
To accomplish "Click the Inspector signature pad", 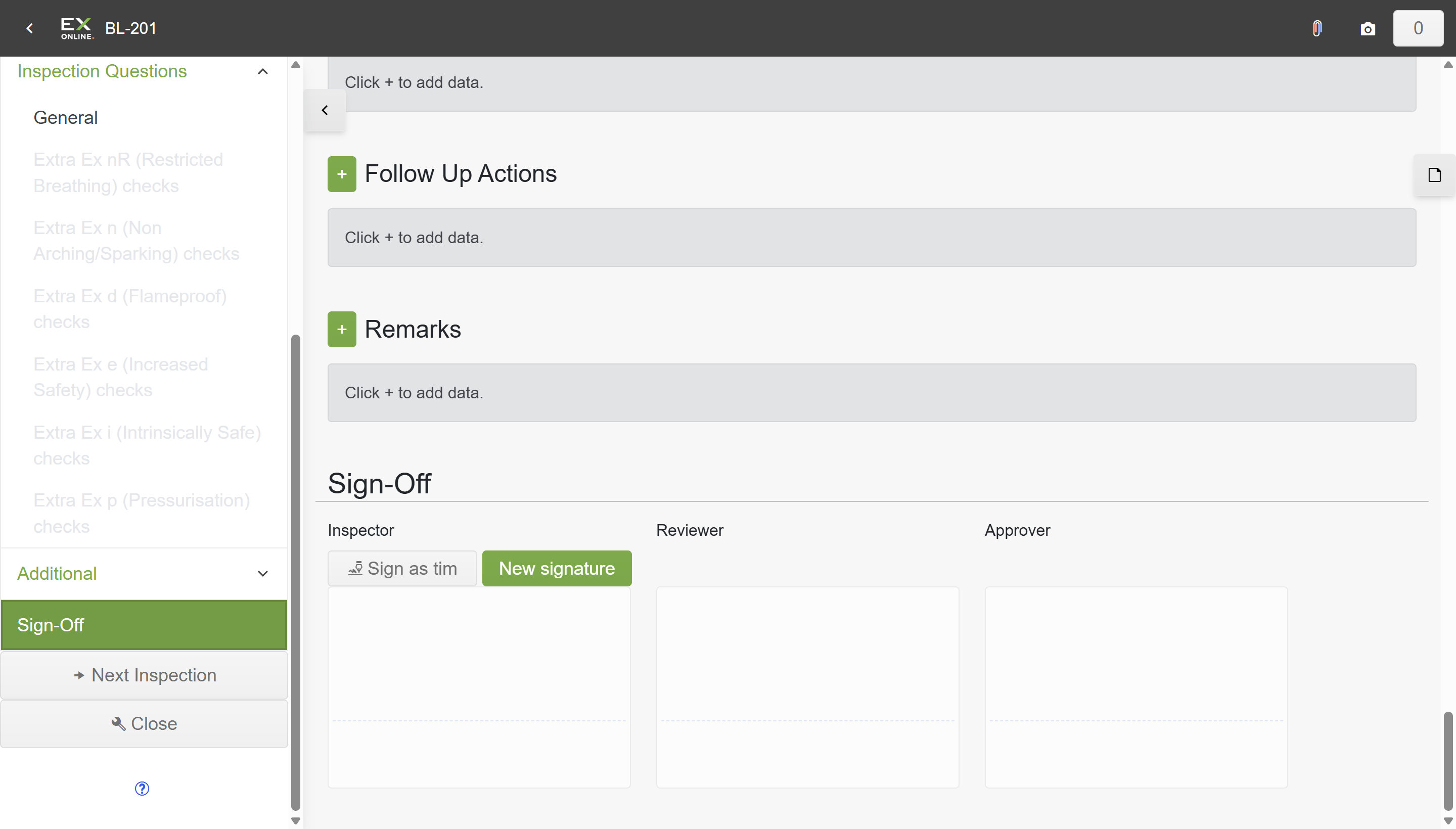I will tap(479, 687).
